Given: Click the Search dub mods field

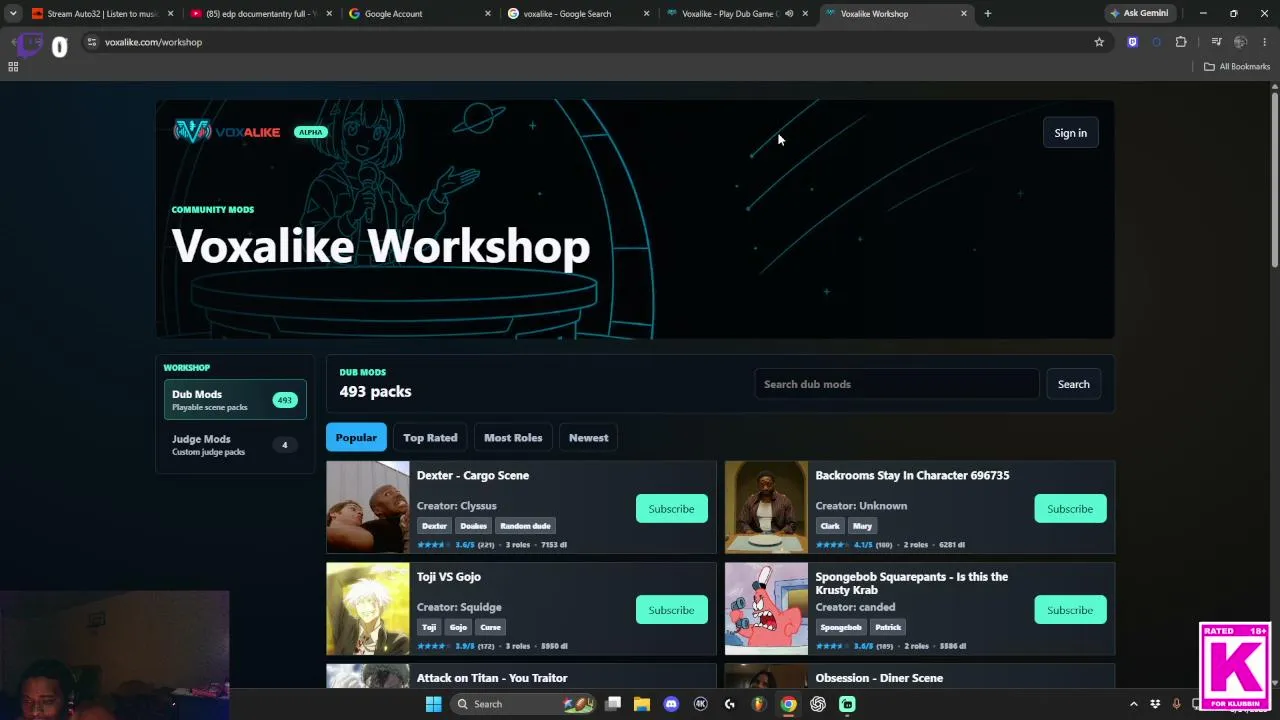Looking at the screenshot, I should [896, 384].
